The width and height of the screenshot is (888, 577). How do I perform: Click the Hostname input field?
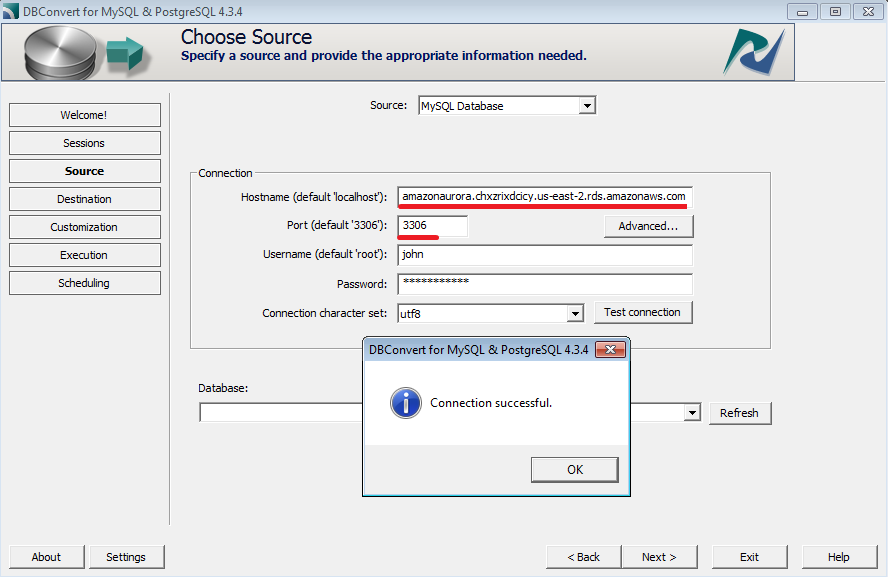point(545,196)
